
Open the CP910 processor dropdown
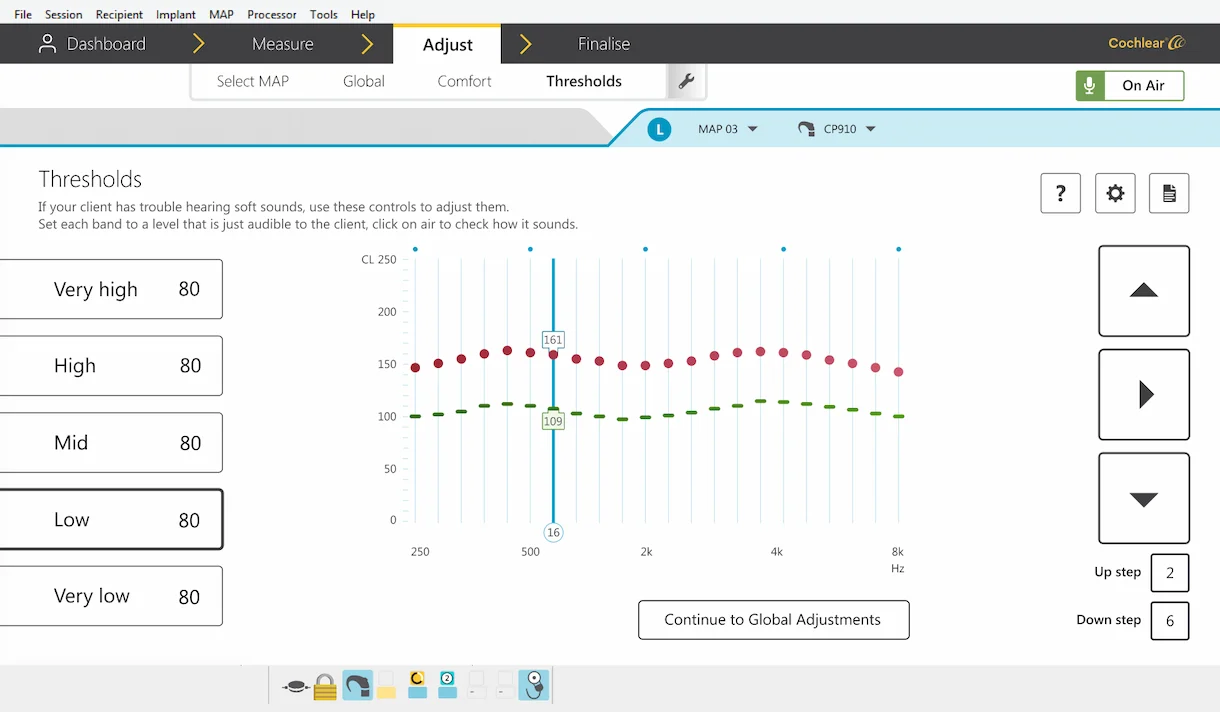[837, 129]
